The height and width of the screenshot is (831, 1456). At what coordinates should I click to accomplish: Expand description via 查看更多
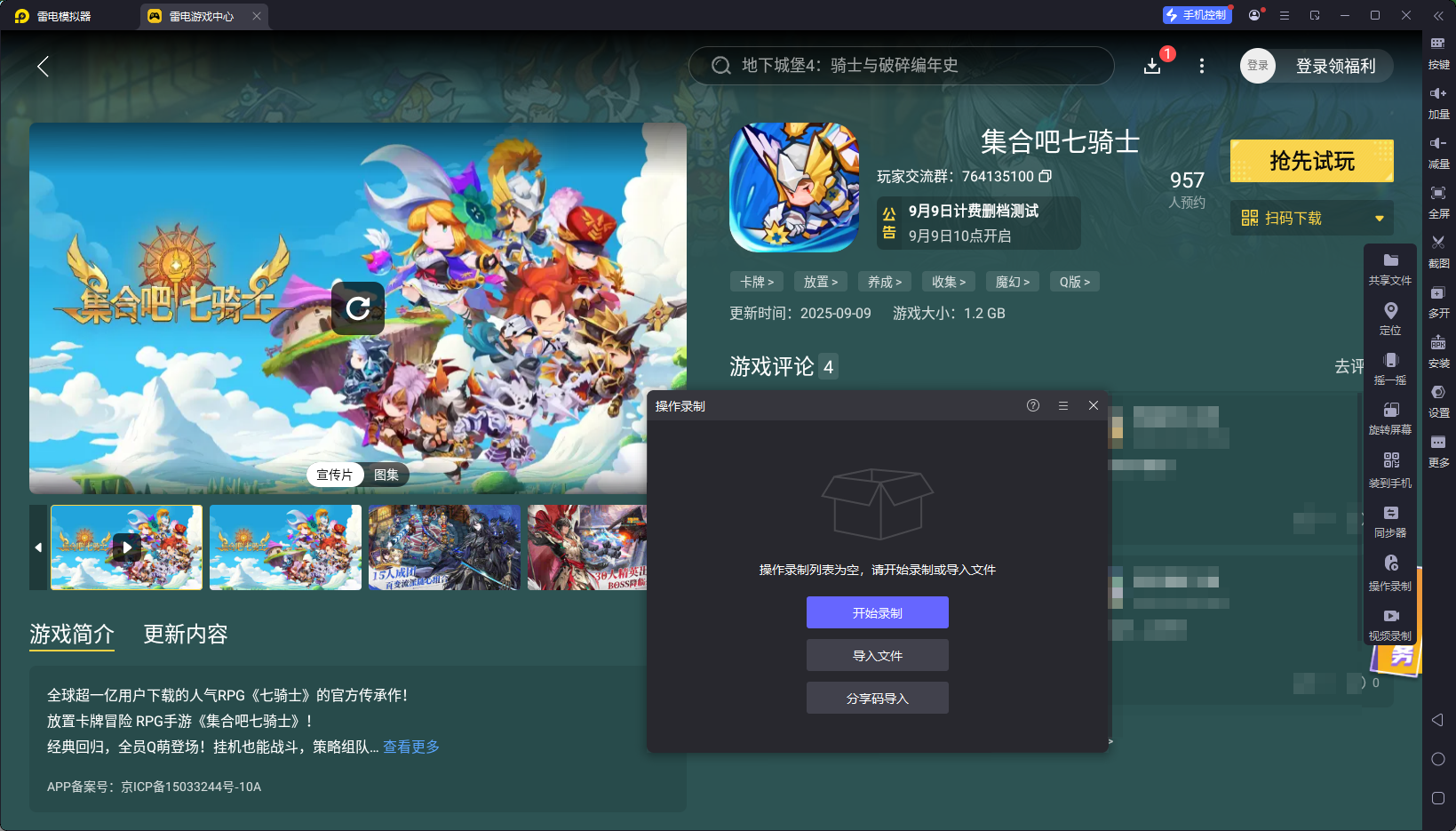click(x=411, y=747)
